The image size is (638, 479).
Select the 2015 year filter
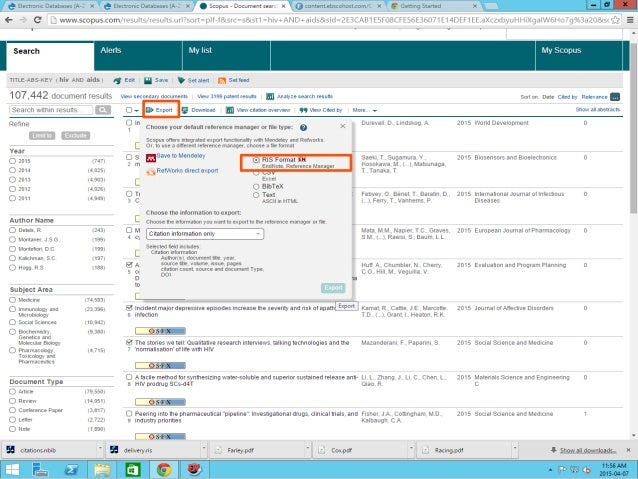[13, 161]
